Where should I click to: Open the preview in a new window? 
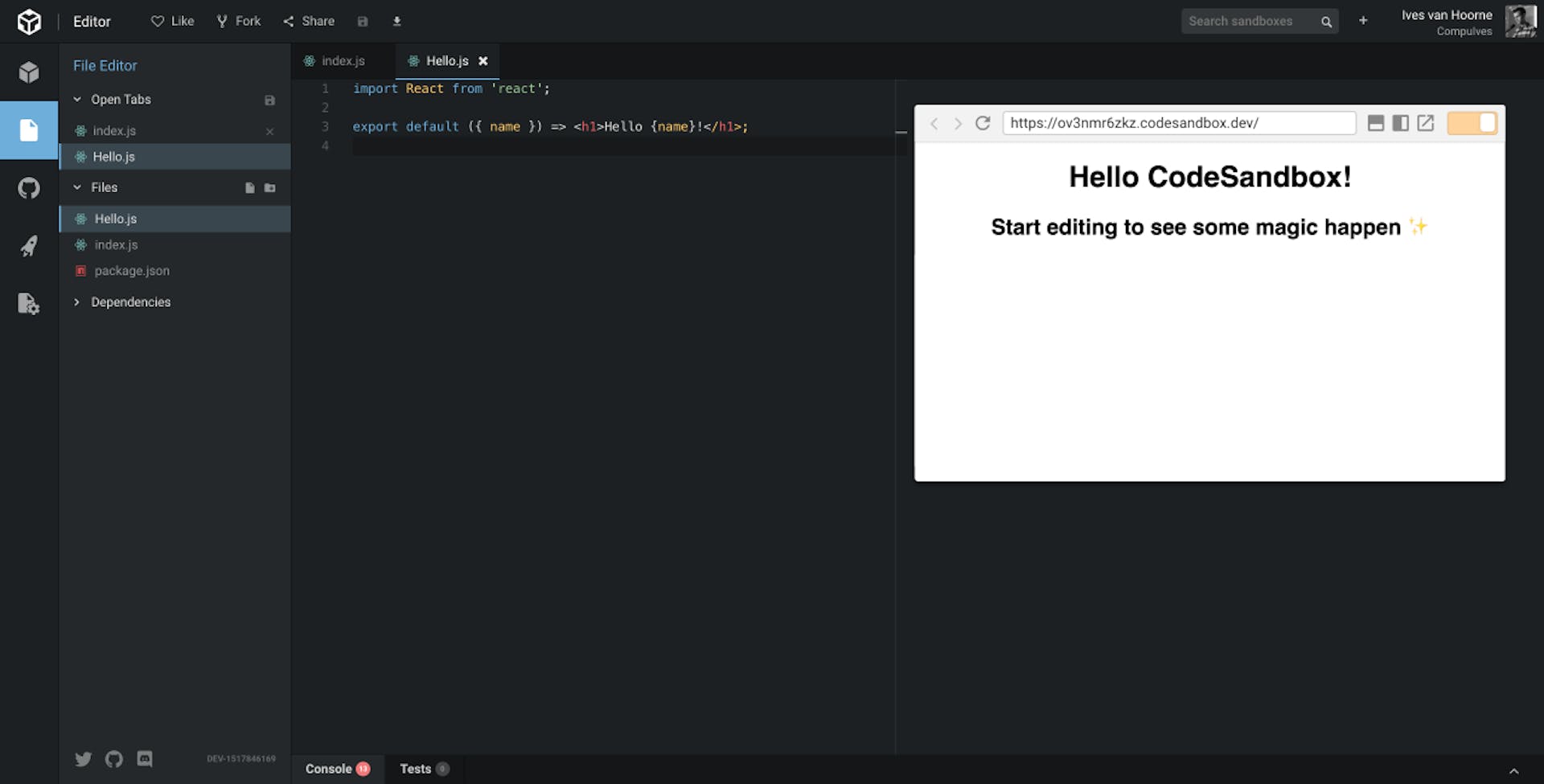(1426, 123)
